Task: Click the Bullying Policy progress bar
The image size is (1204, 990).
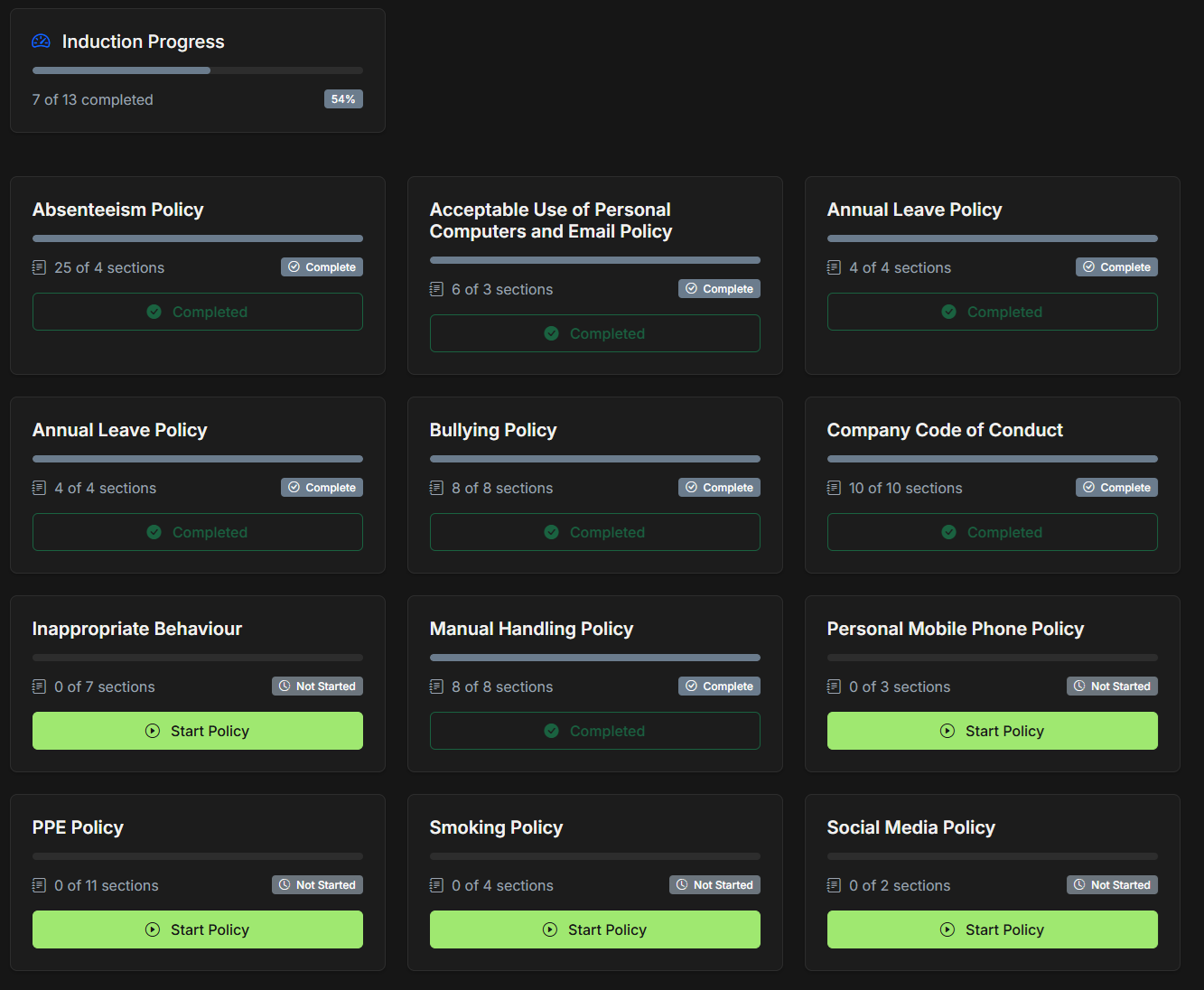Action: [594, 459]
